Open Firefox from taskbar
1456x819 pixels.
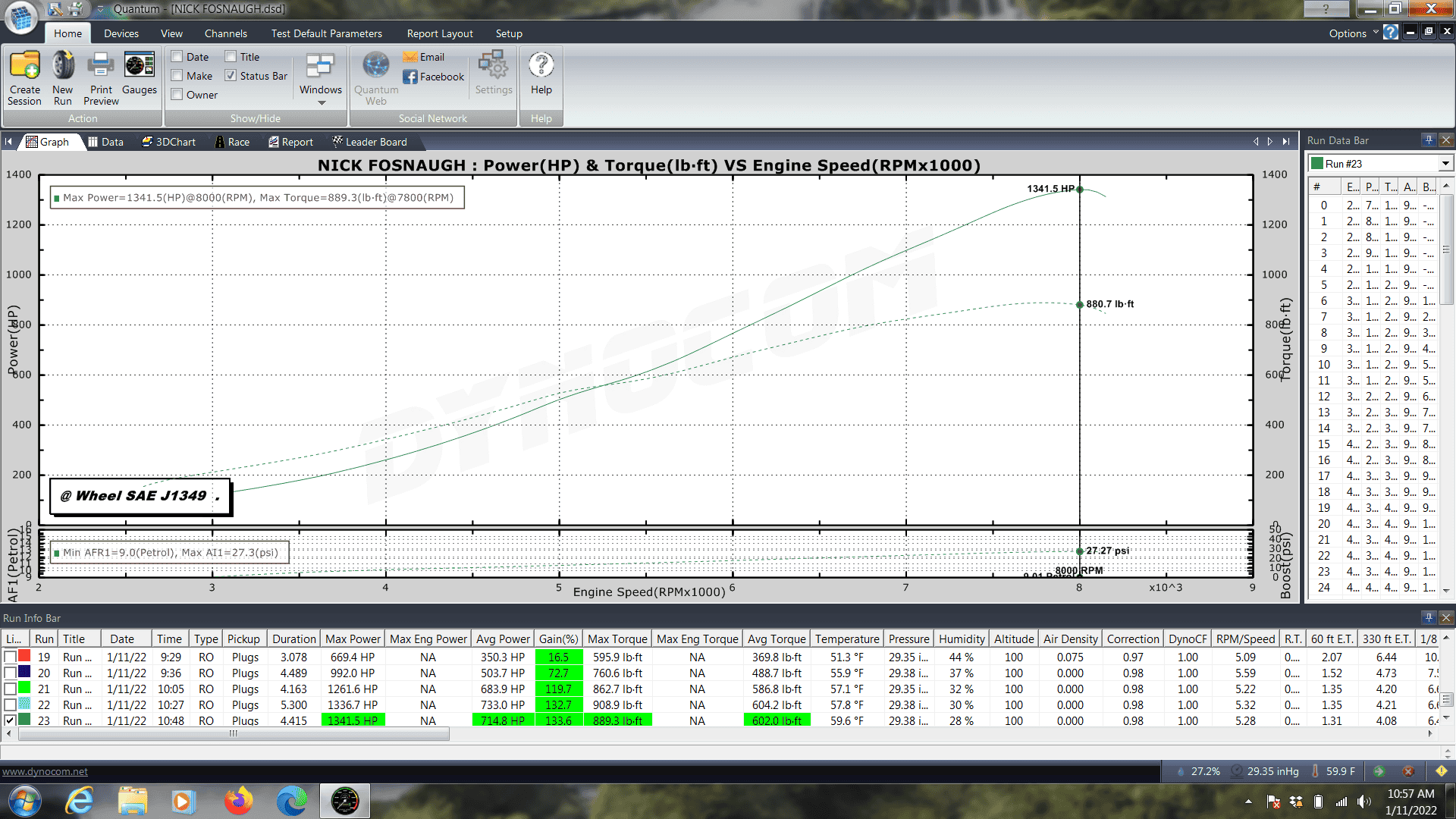click(239, 802)
